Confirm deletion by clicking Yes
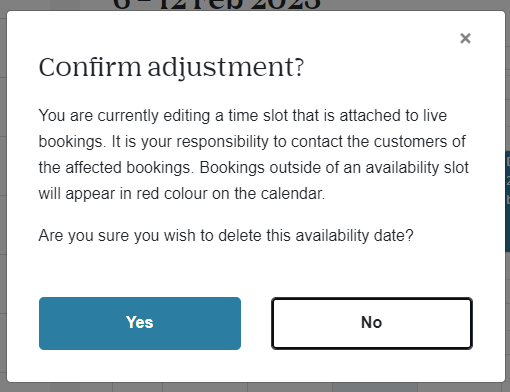 coord(140,323)
